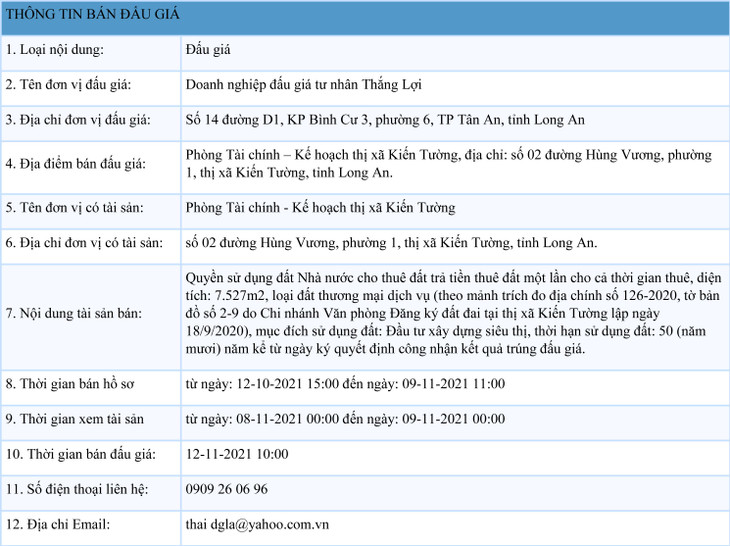Screen dimensions: 730x546
Task: Select the asset owner value "Phòng Tài chính - Kế hoạch"
Action: point(320,208)
